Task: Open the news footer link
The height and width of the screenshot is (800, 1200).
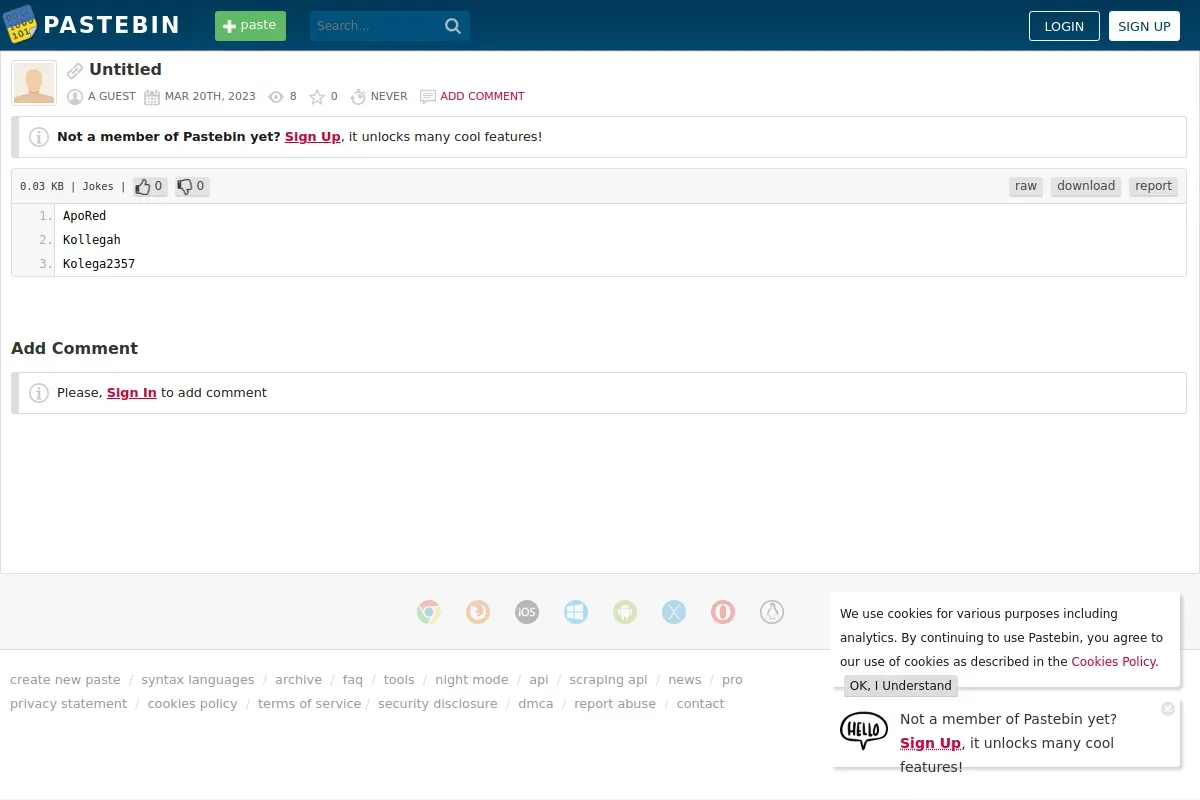Action: pos(685,680)
